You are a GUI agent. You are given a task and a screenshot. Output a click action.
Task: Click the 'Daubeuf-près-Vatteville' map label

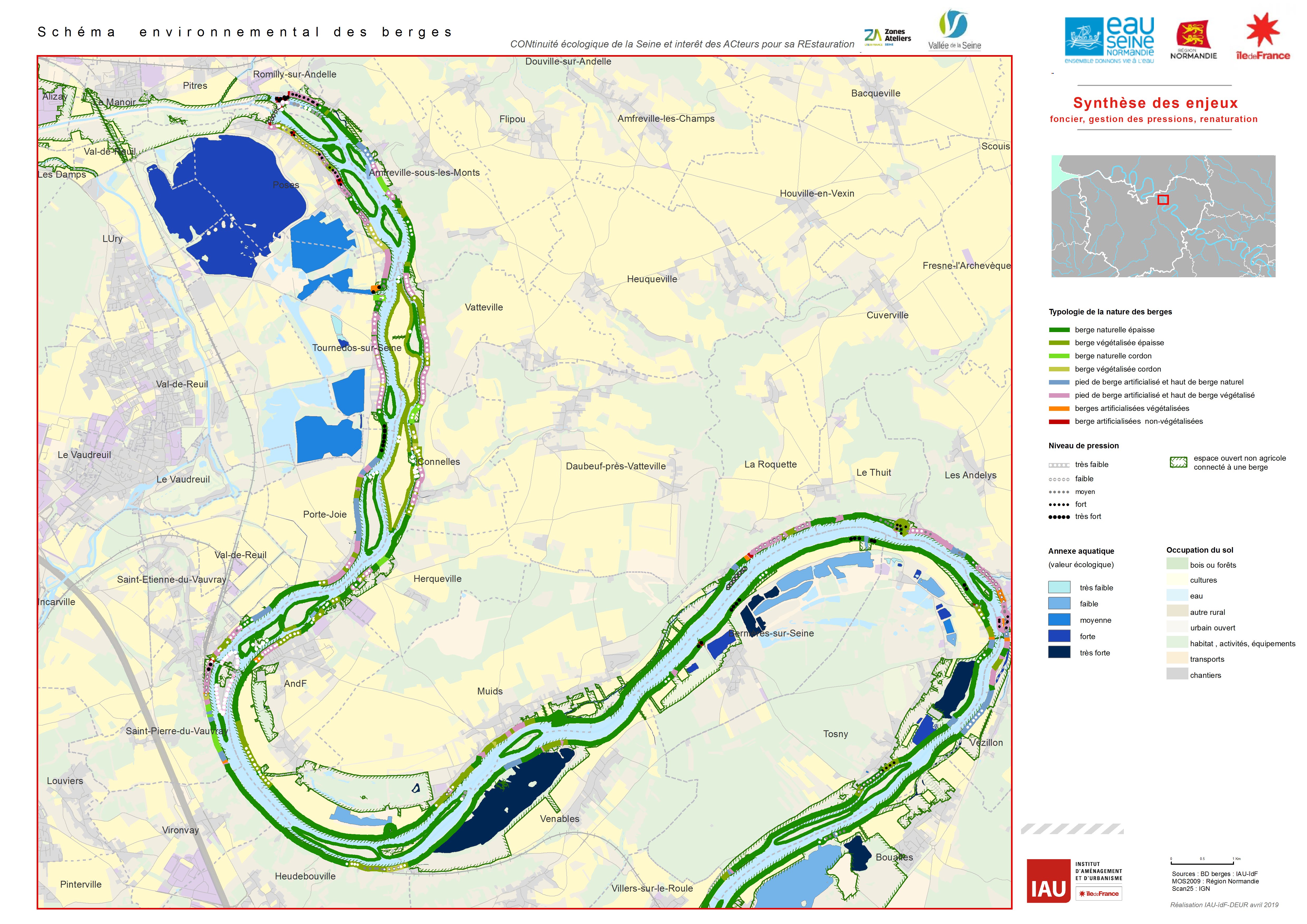[615, 466]
